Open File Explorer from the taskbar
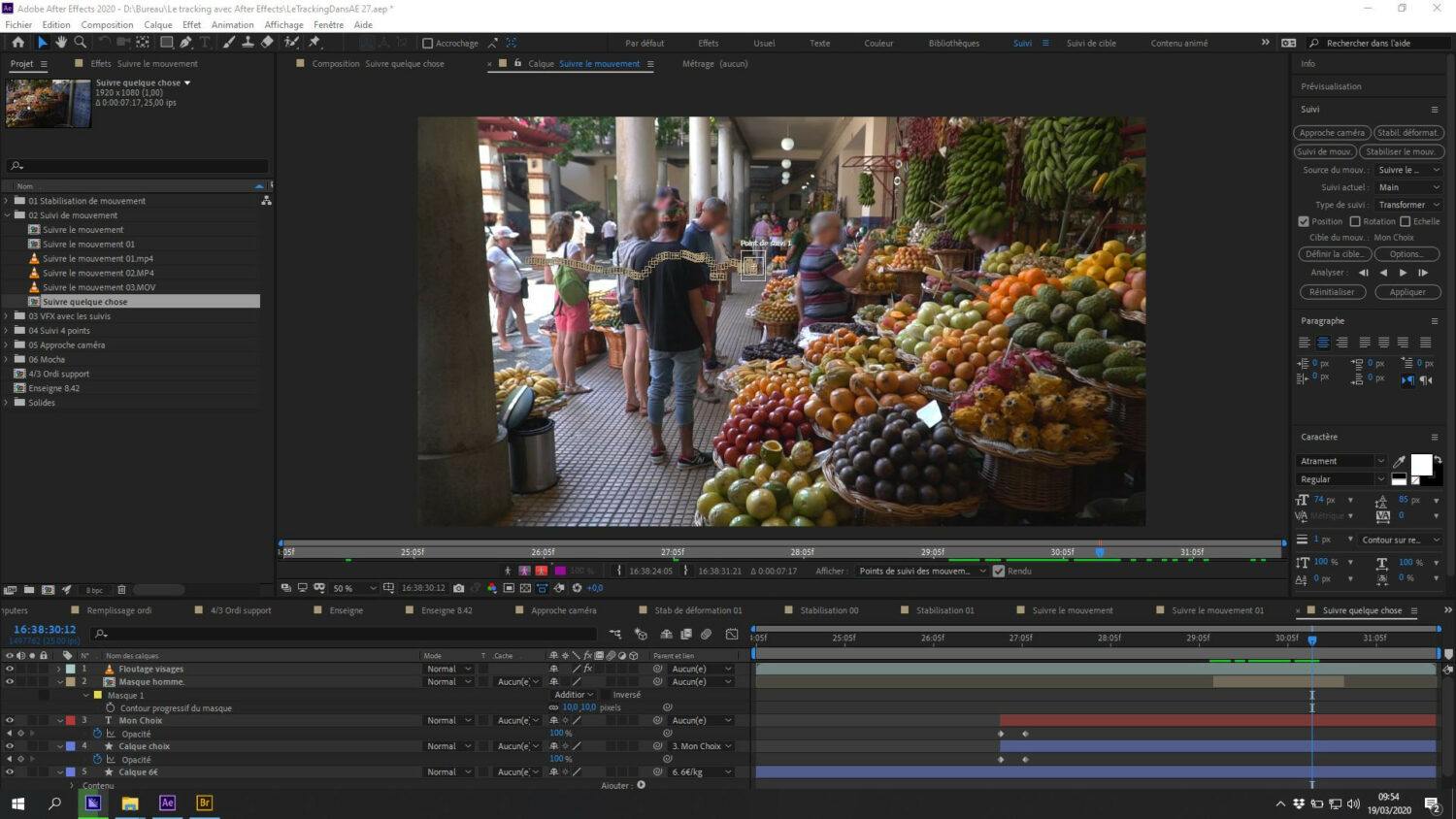The width and height of the screenshot is (1456, 819). point(130,803)
